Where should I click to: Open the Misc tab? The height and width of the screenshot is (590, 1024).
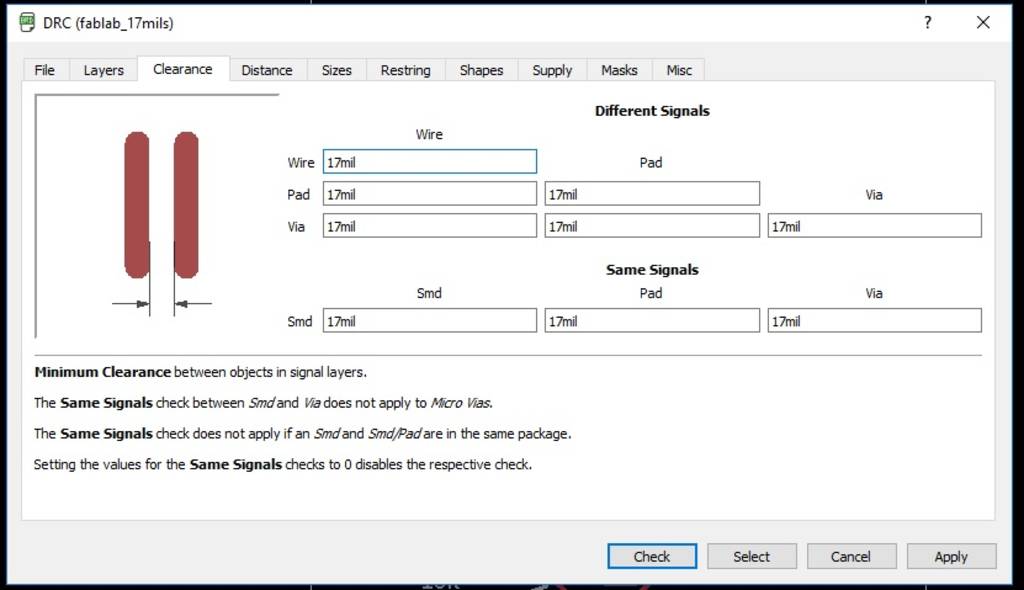(679, 70)
